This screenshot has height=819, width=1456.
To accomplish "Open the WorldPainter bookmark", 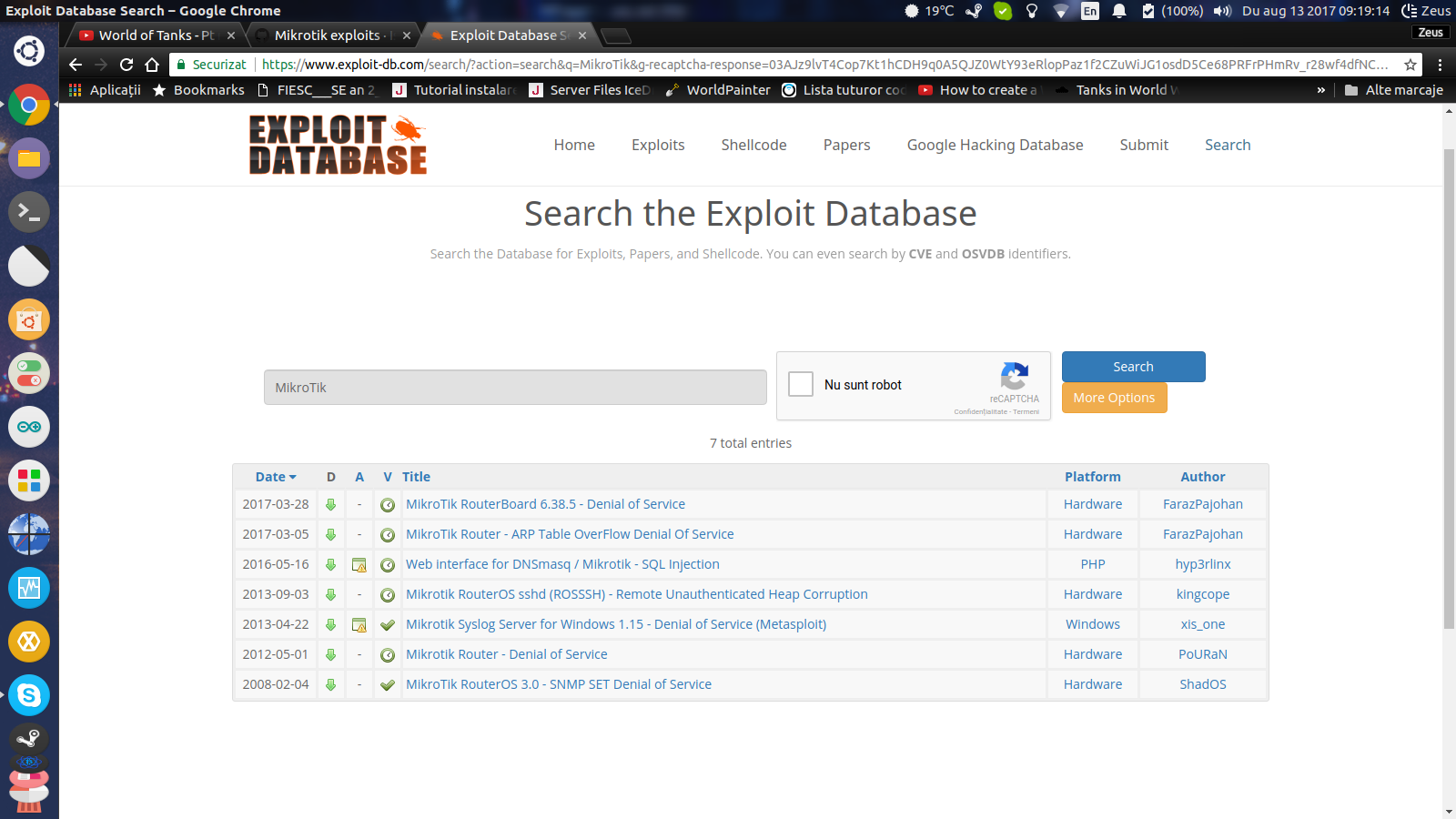I will (717, 90).
